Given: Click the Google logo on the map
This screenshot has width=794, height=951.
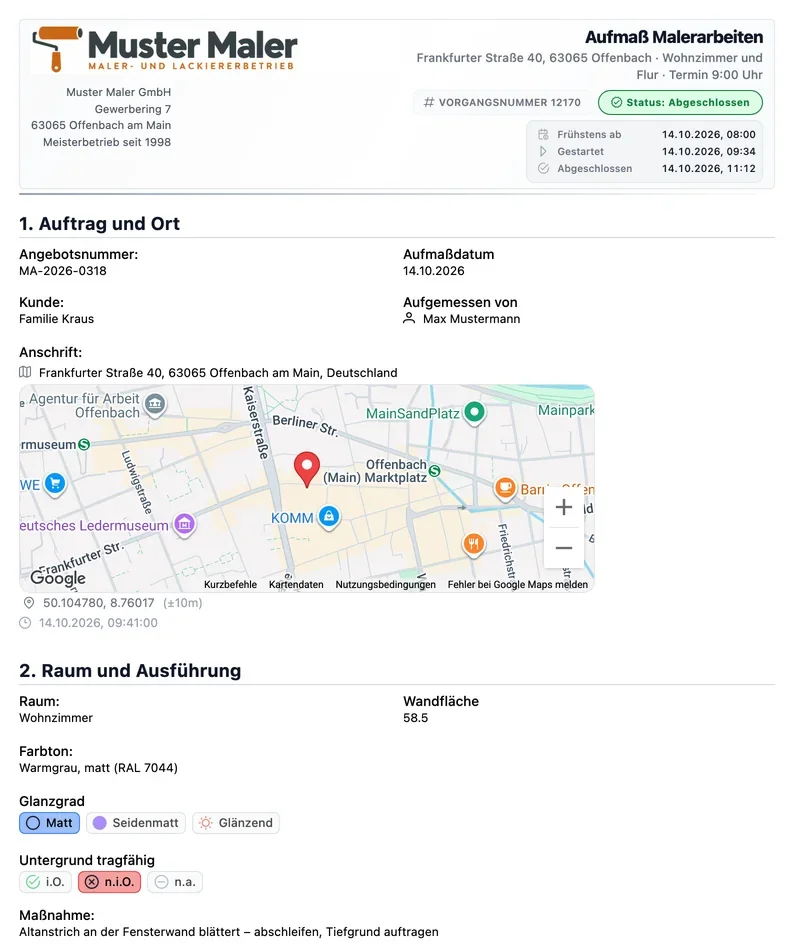Looking at the screenshot, I should click(58, 578).
